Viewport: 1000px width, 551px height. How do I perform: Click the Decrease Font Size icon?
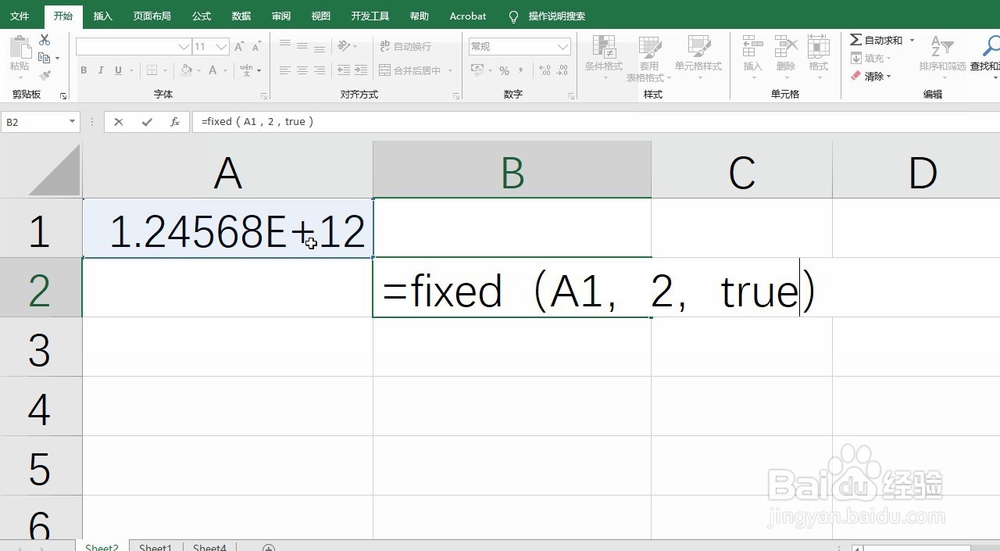click(x=256, y=47)
